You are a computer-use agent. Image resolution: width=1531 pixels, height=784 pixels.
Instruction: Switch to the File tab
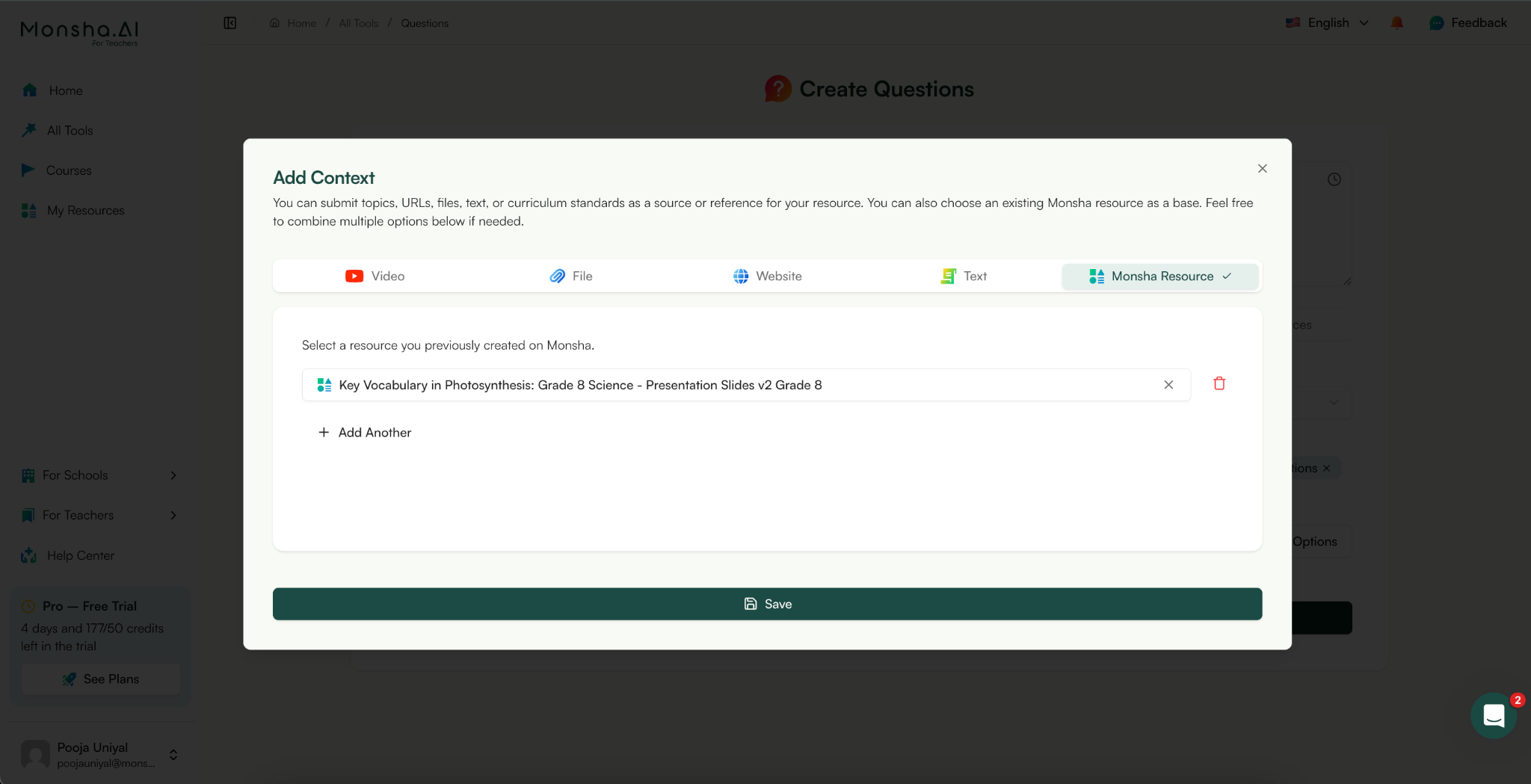pyautogui.click(x=571, y=276)
